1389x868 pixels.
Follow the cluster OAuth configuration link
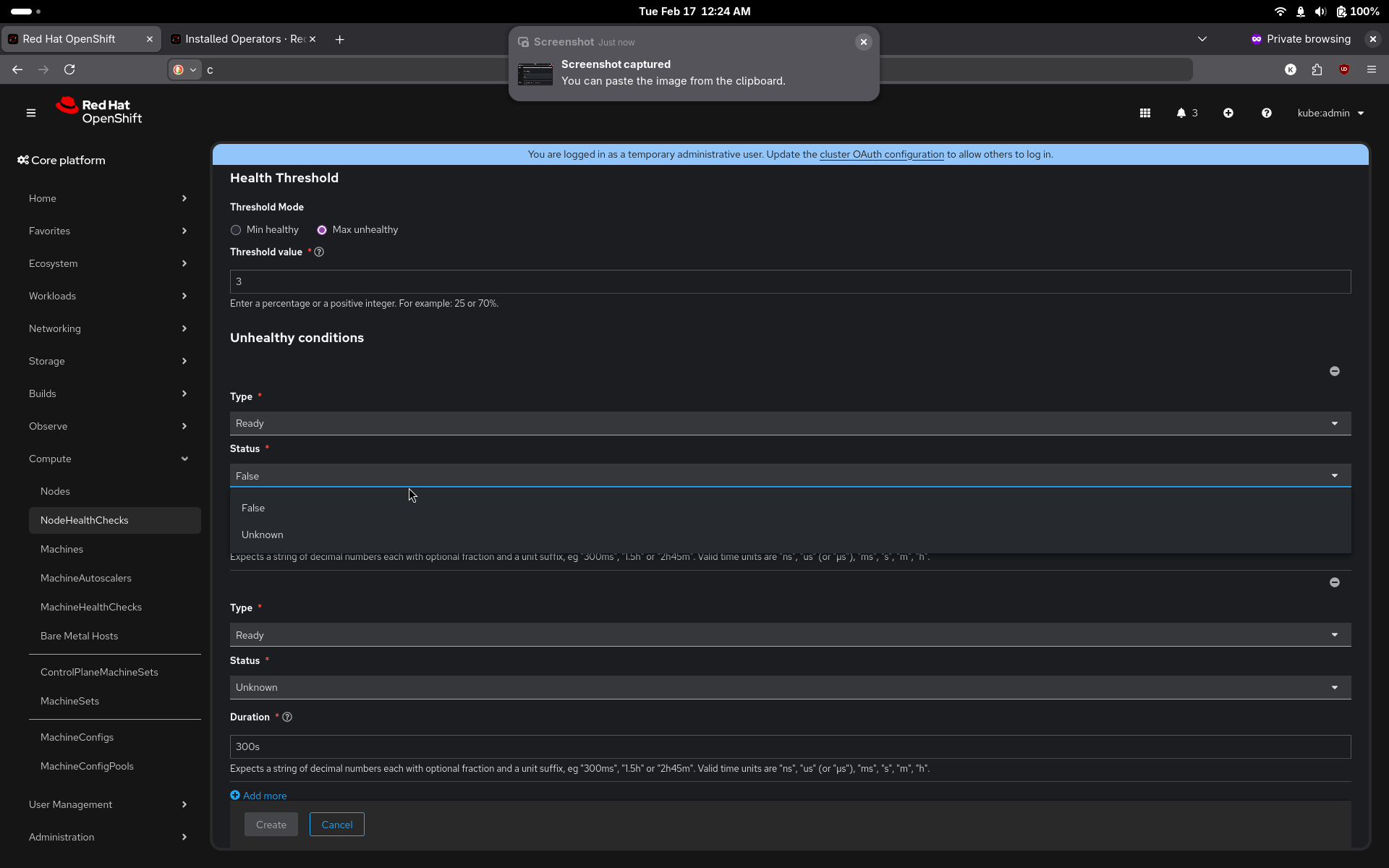881,154
